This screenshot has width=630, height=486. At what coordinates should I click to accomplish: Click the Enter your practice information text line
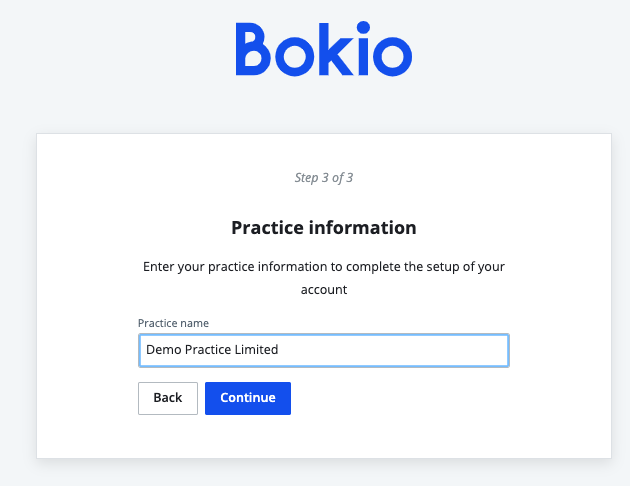coord(323,267)
